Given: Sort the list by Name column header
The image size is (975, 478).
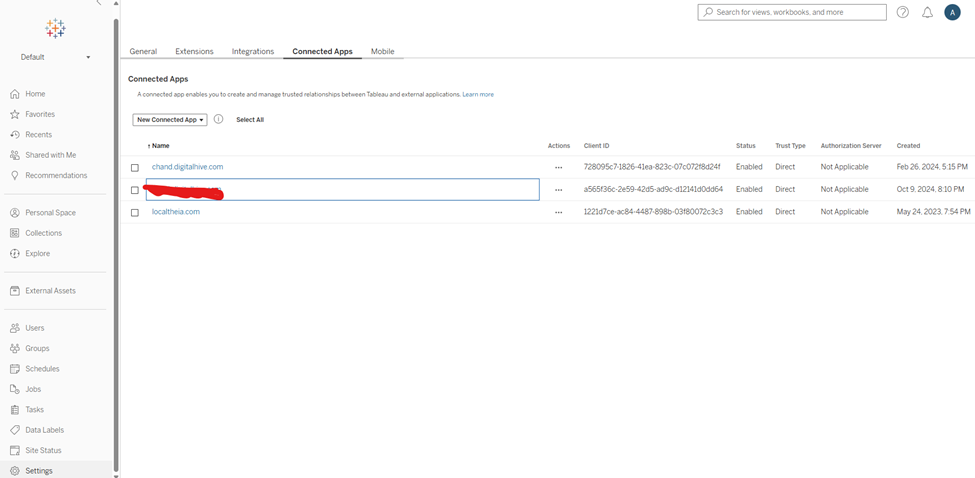Looking at the screenshot, I should [160, 146].
